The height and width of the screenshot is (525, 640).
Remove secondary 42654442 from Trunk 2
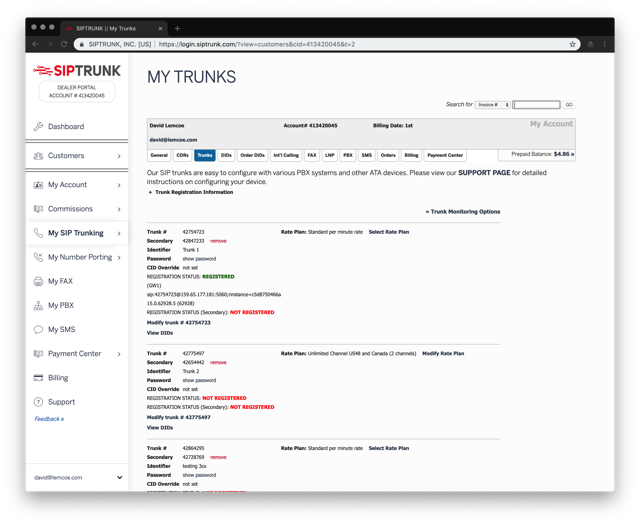(x=218, y=363)
